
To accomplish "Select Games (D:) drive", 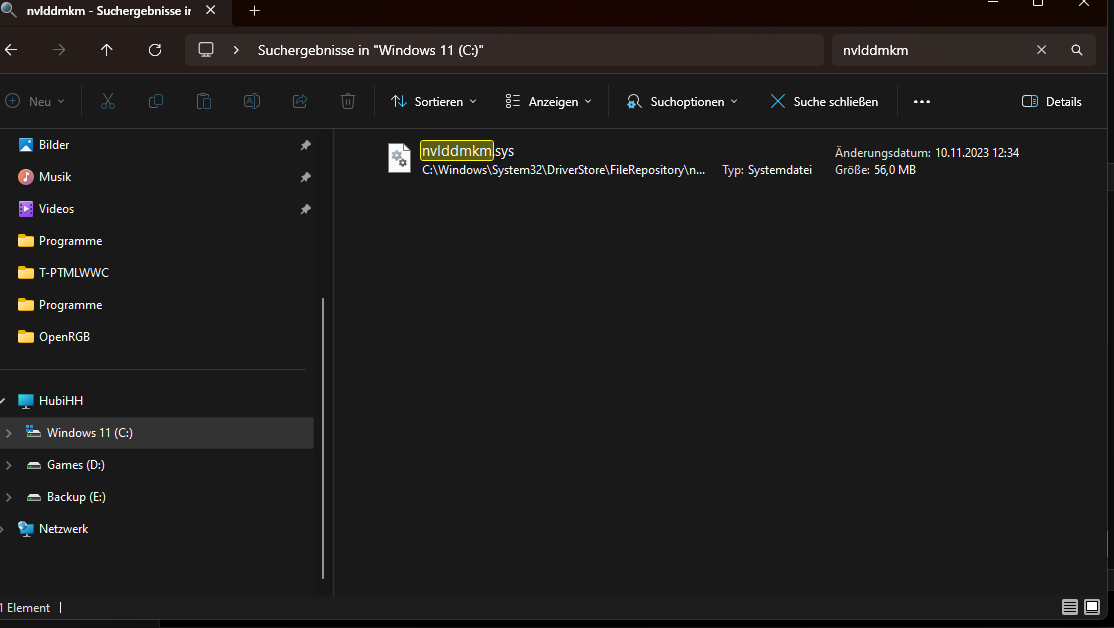I will (75, 465).
